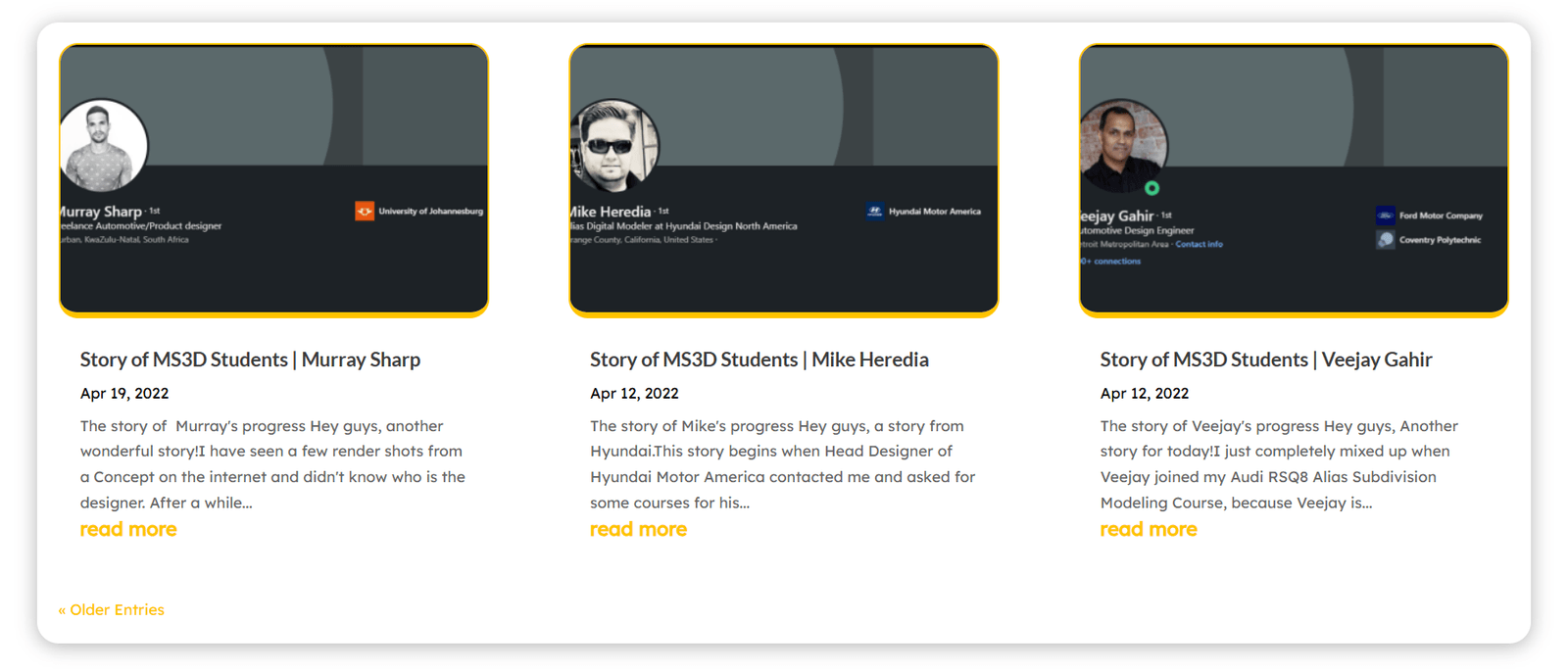This screenshot has width=1568, height=671.
Task: Click Veejay Gahir's profile photo
Action: click(1123, 143)
